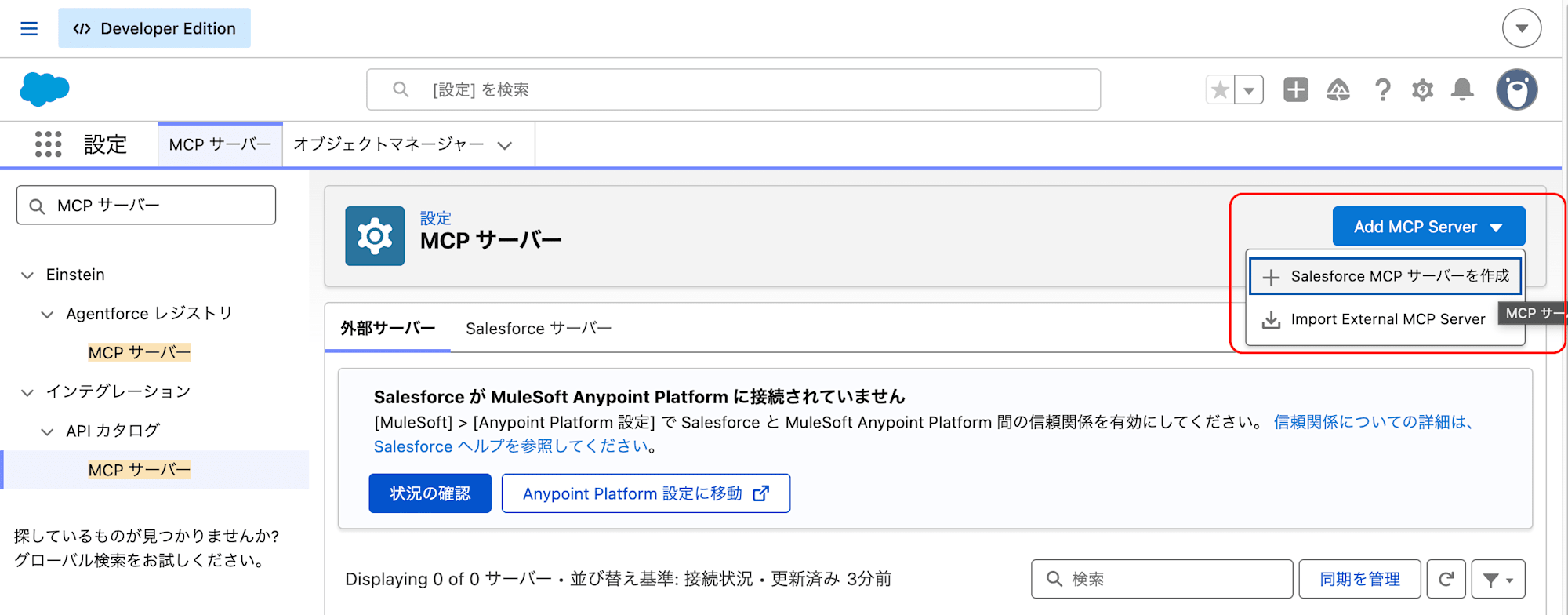The height and width of the screenshot is (615, 1568).
Task: Click the Einstein tree label
Action: coord(75,275)
